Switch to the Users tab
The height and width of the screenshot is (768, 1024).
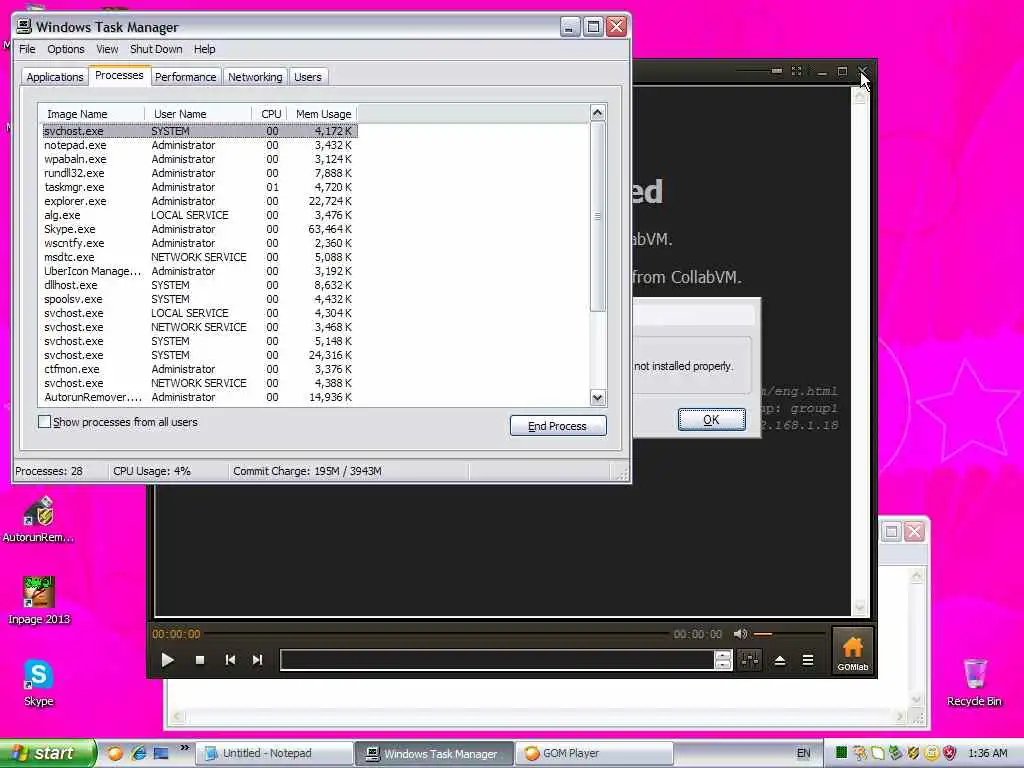pos(308,77)
